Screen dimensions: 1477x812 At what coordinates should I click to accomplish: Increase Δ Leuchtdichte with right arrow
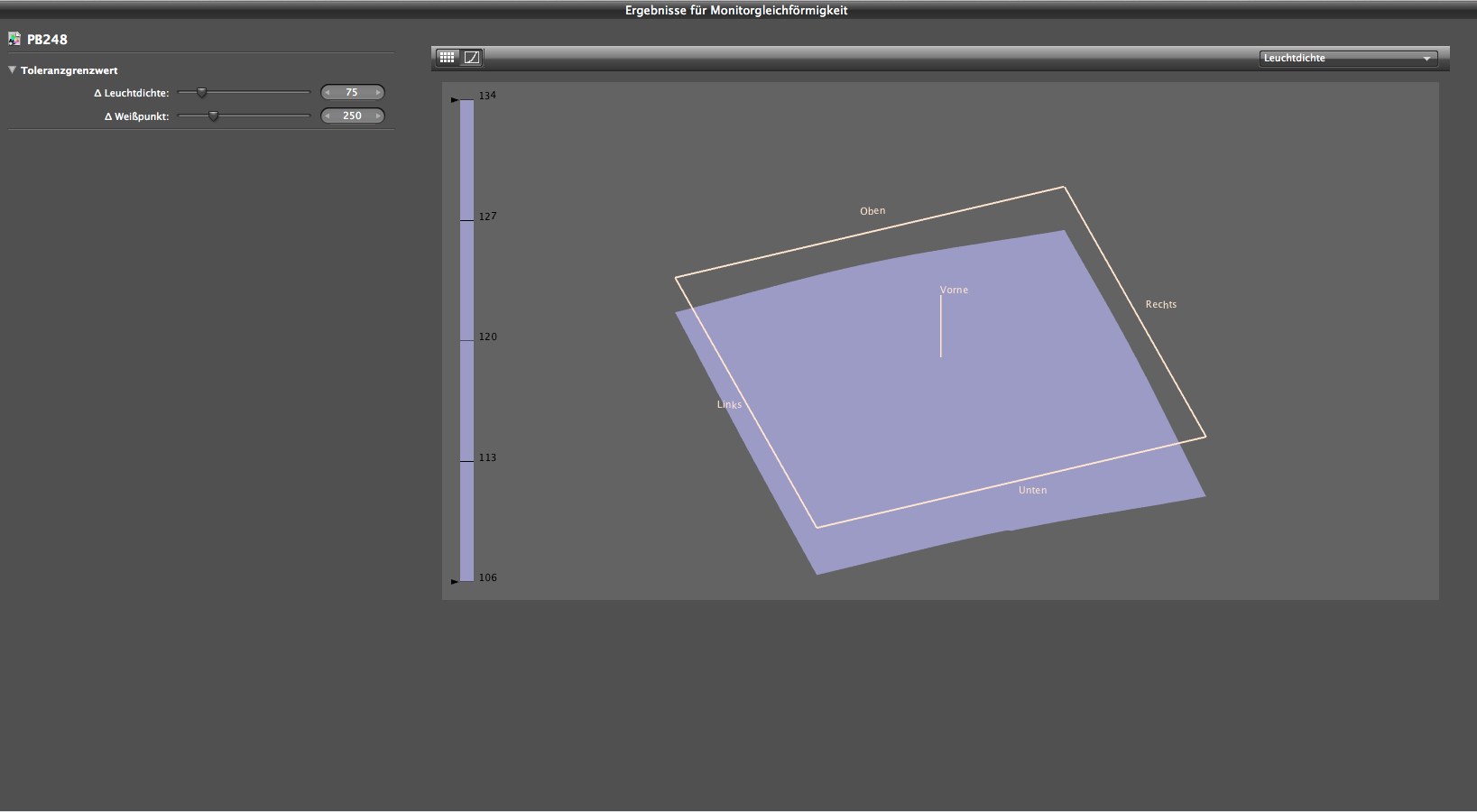(378, 93)
